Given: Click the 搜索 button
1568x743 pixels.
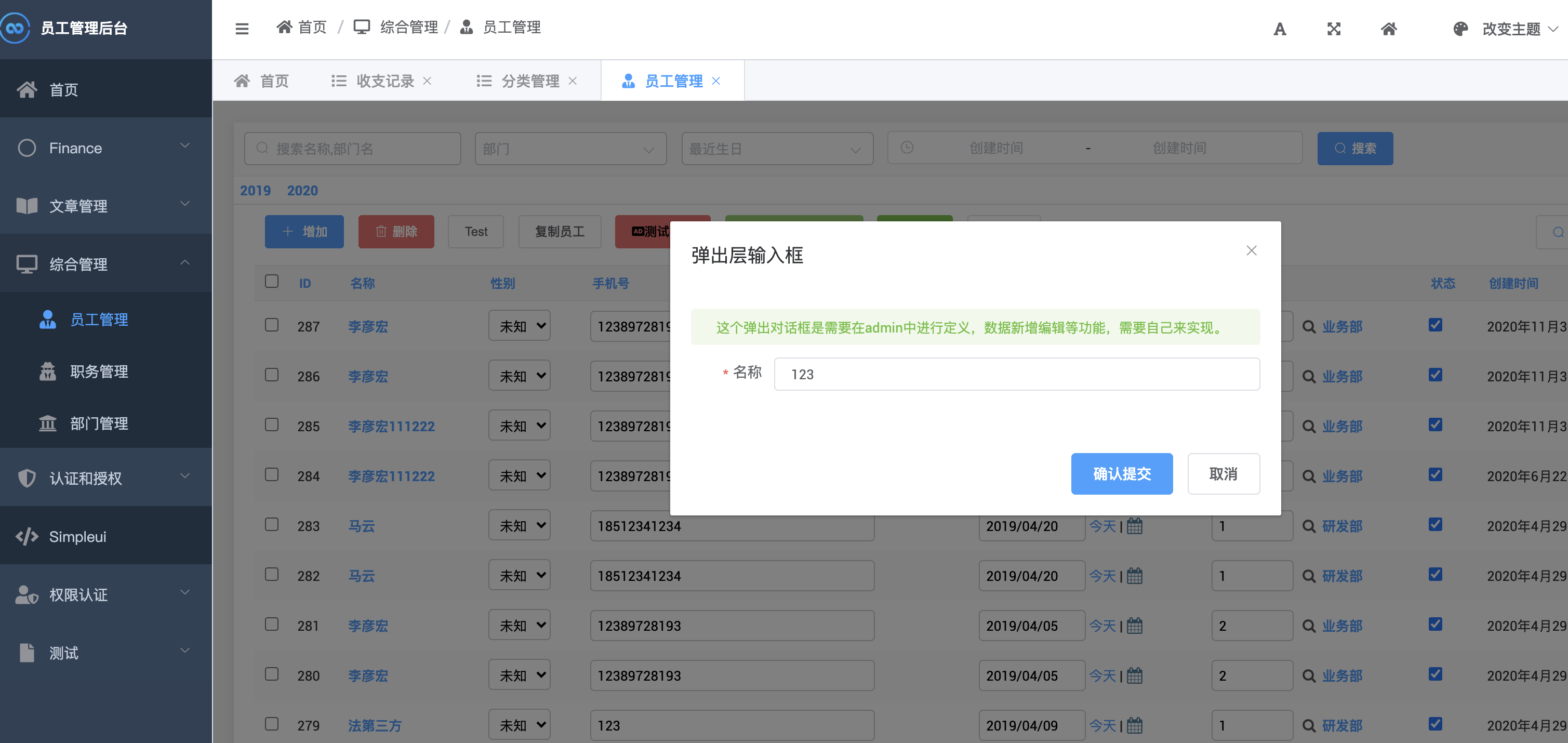Looking at the screenshot, I should 1354,149.
